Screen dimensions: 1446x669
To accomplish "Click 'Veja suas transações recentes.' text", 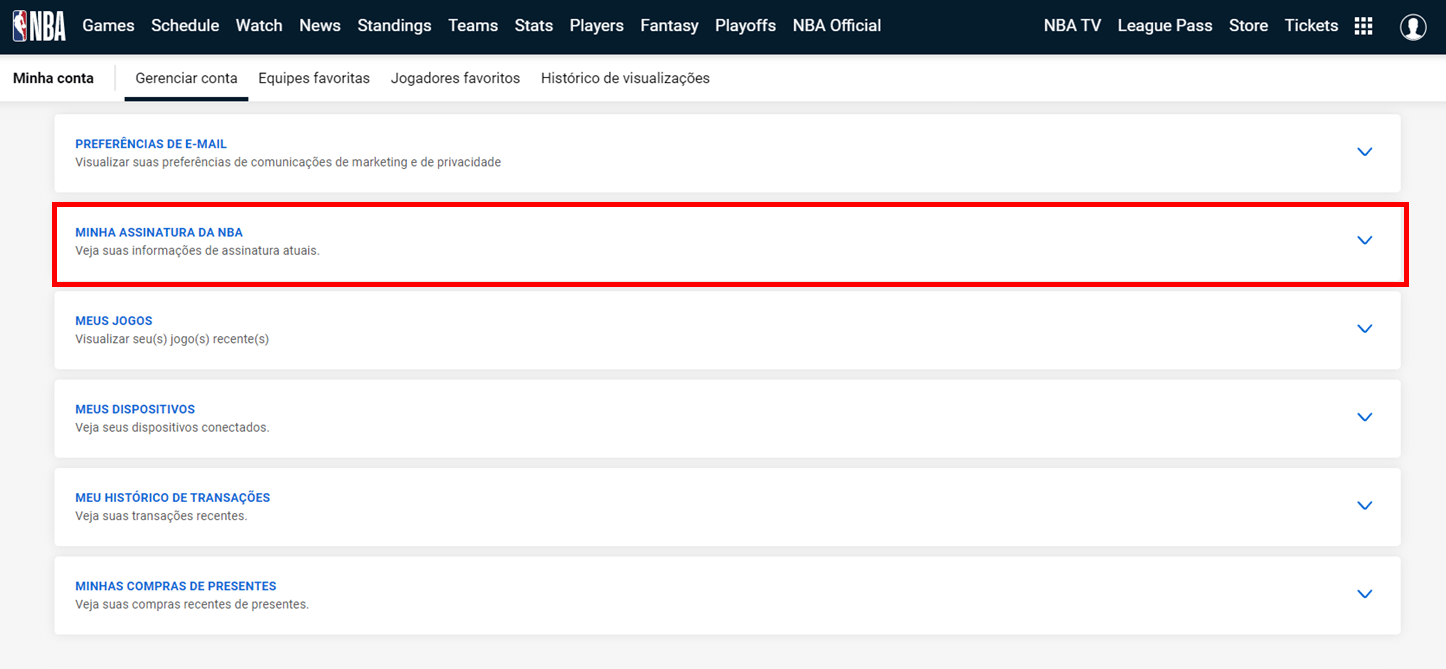I will coord(161,516).
